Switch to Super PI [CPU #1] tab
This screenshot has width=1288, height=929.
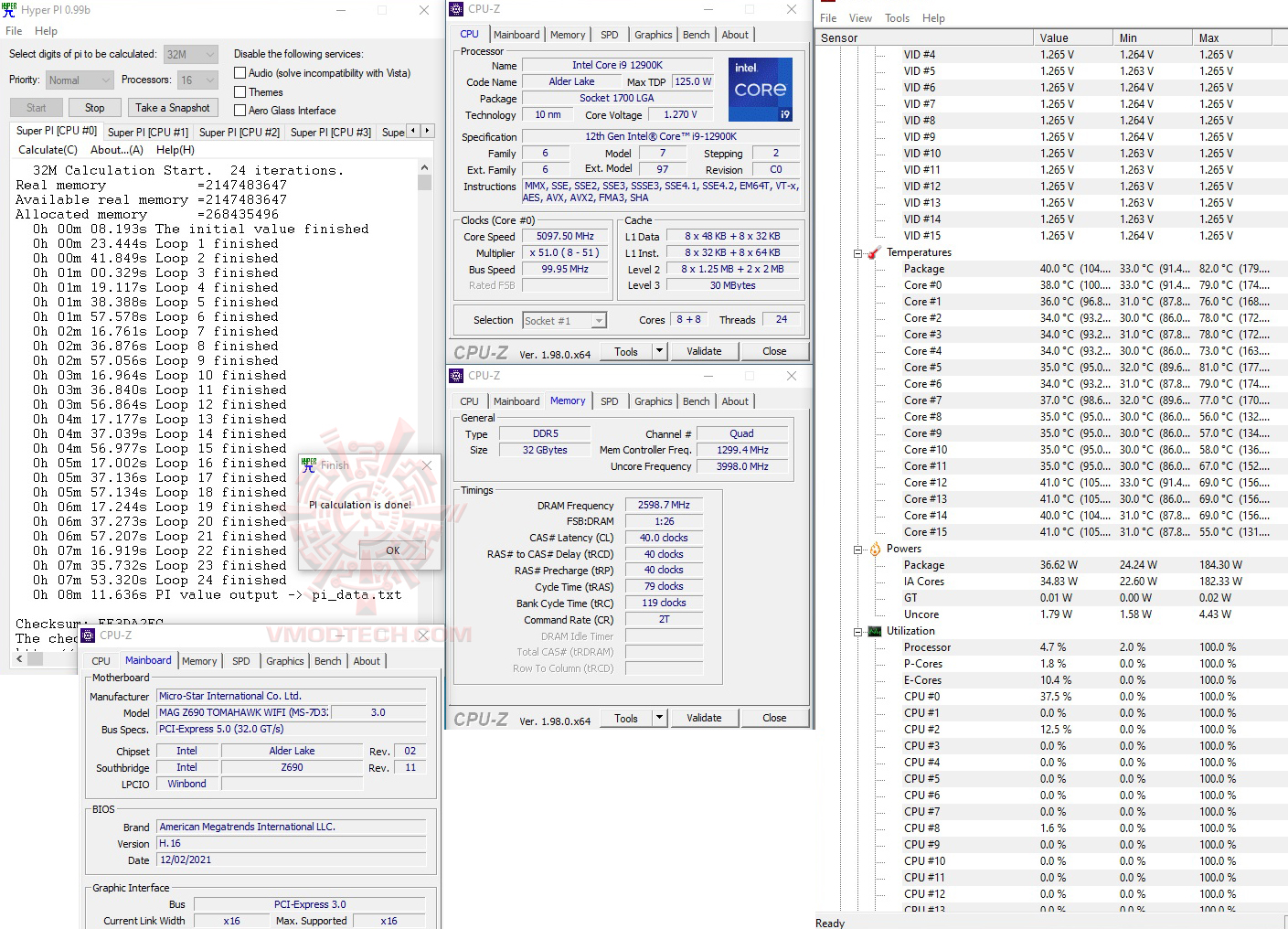pyautogui.click(x=148, y=133)
